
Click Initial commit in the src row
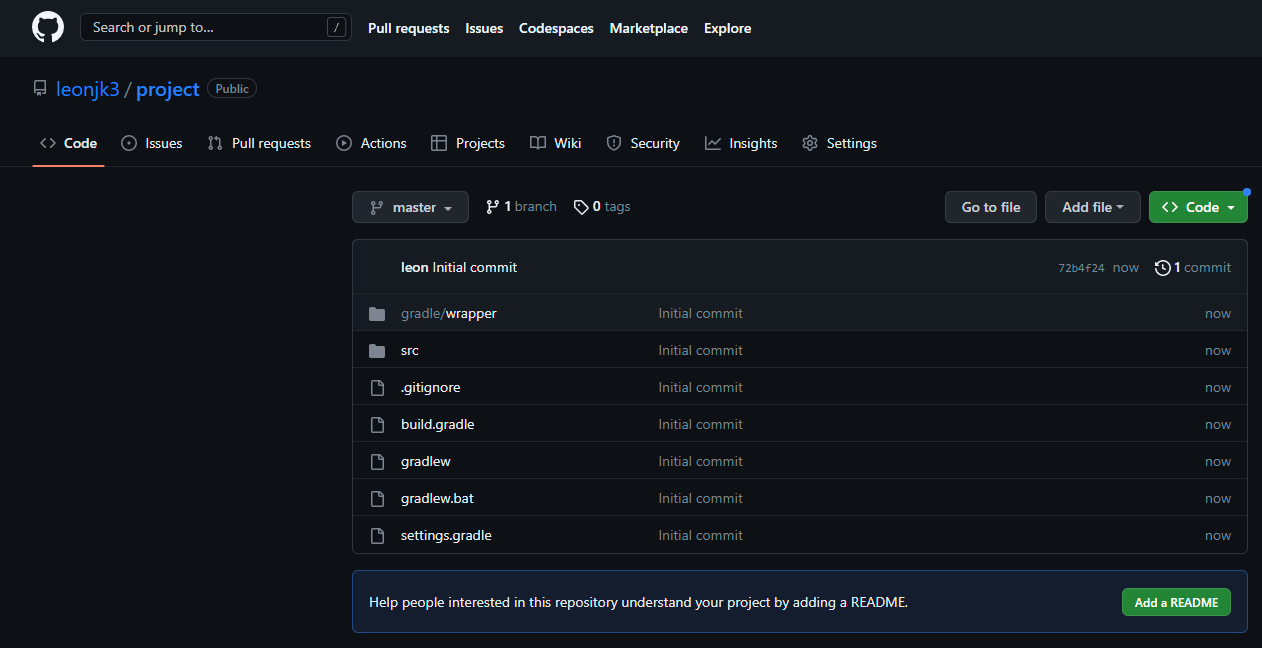(x=700, y=351)
